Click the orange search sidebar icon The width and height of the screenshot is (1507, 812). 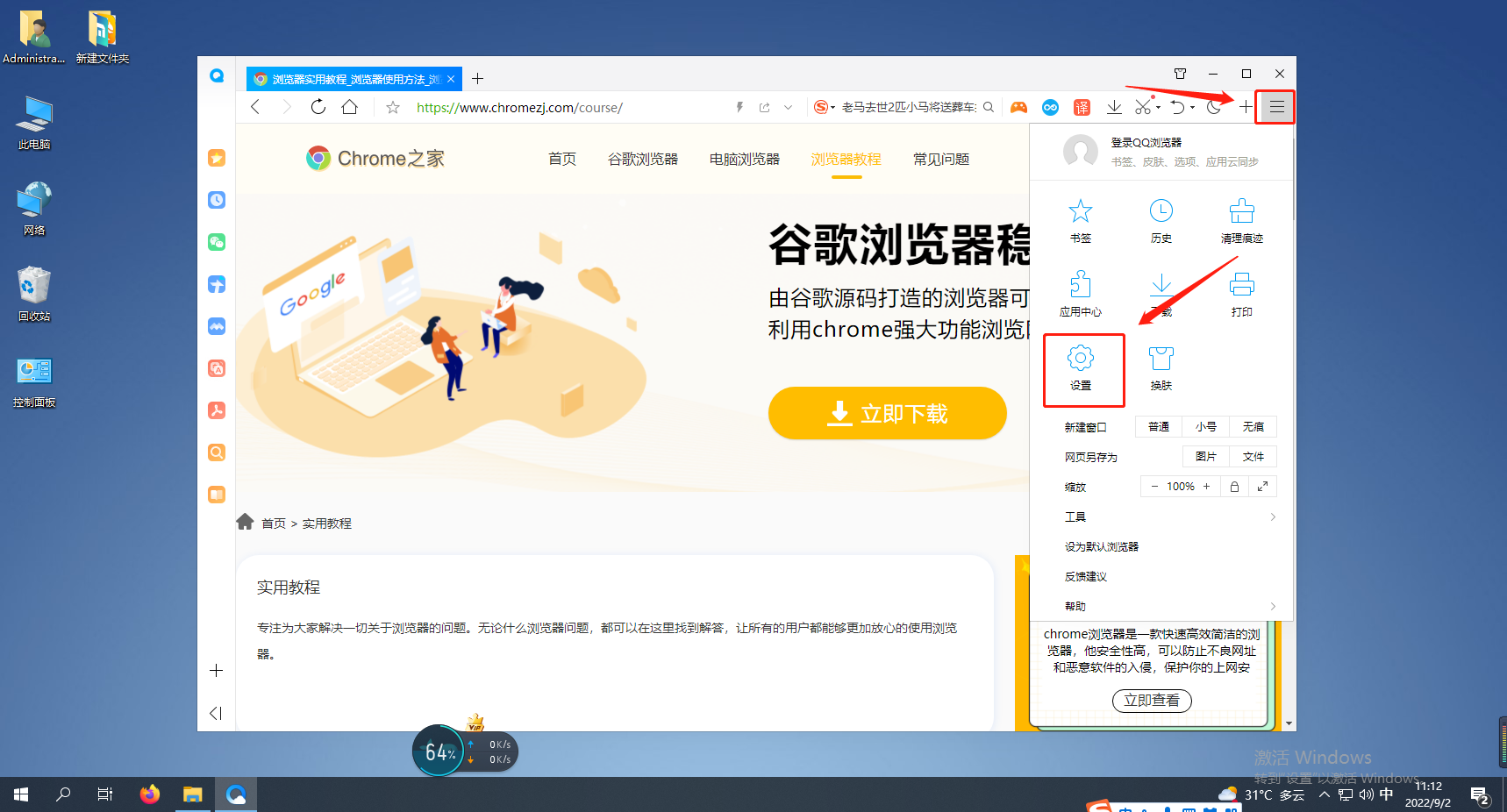(x=217, y=452)
